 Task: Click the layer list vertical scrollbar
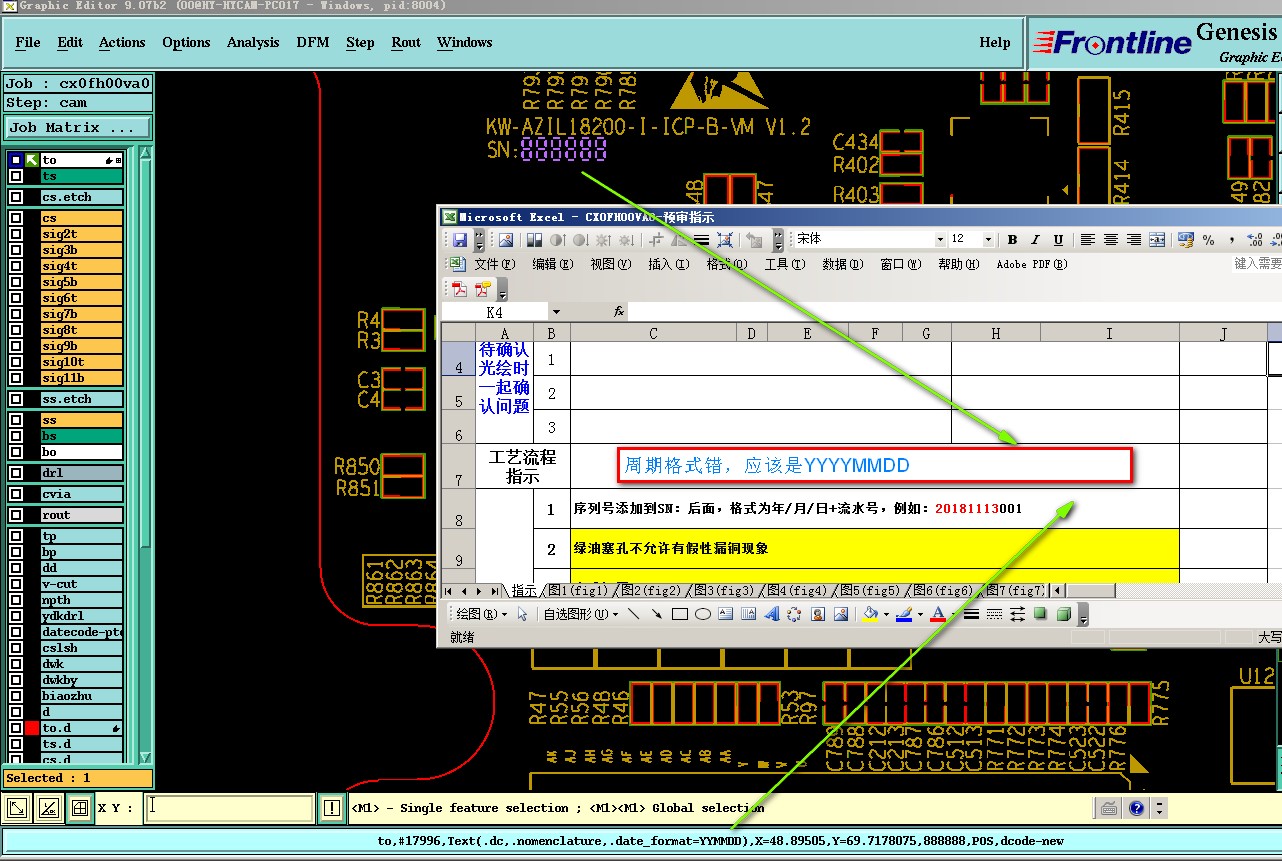(146, 455)
